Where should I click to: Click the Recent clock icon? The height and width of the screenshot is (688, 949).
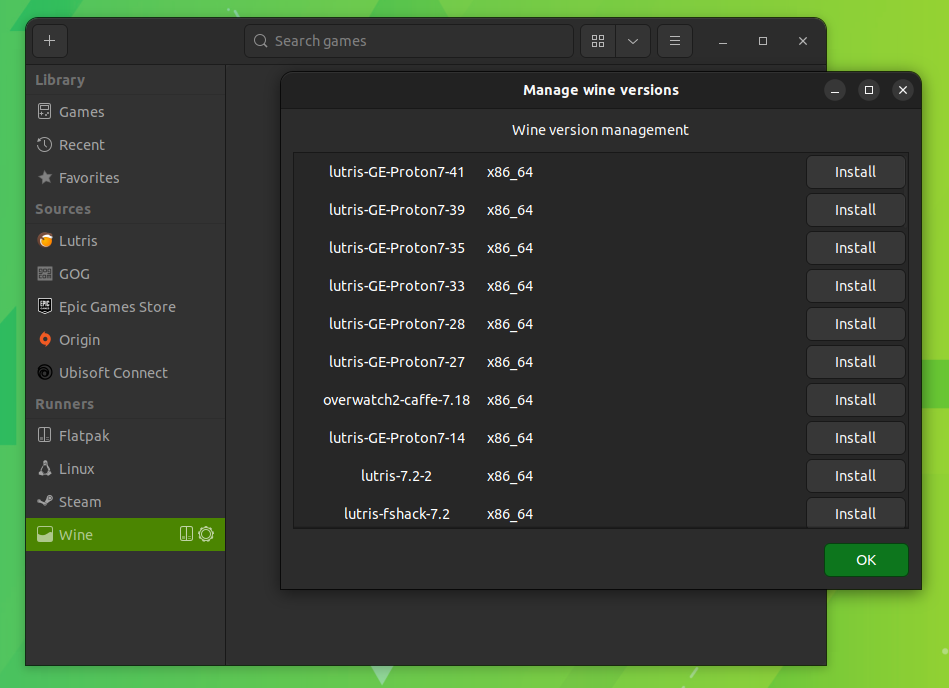(x=45, y=145)
